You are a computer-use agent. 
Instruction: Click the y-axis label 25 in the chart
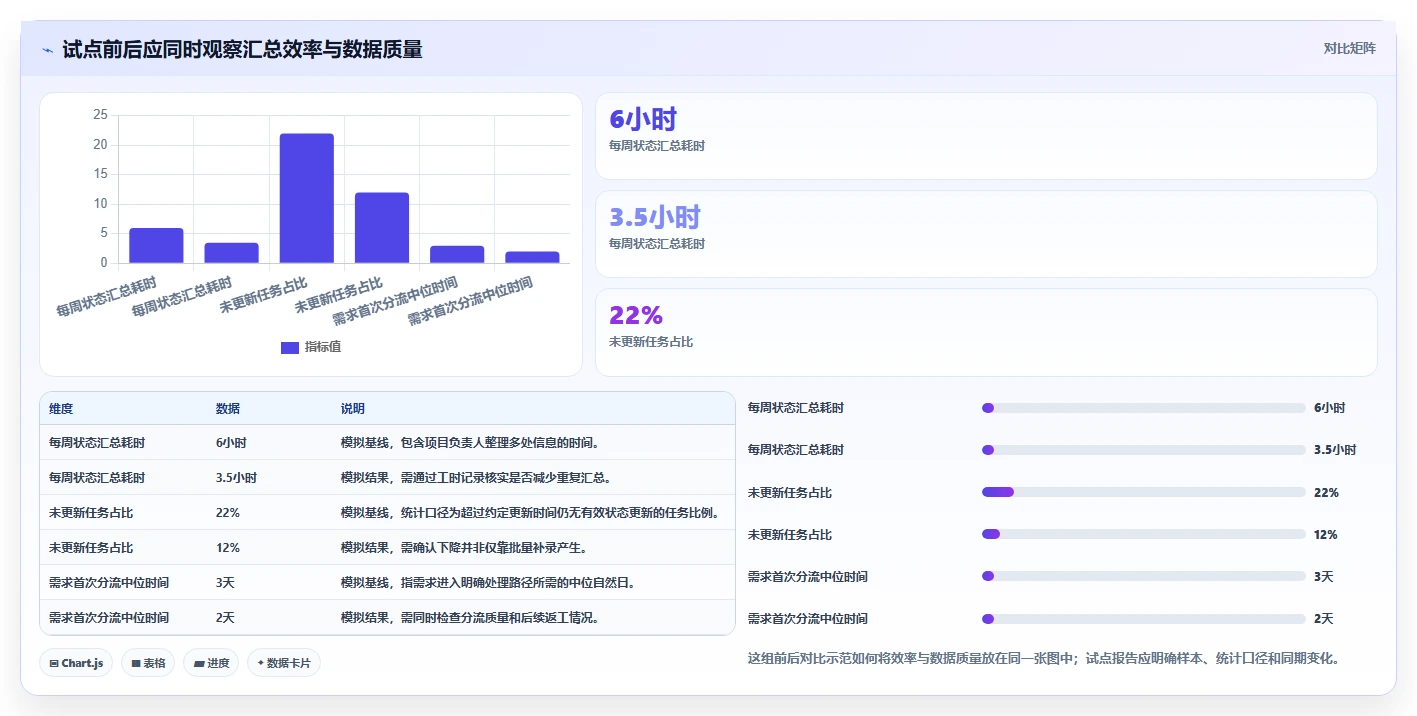(x=100, y=115)
